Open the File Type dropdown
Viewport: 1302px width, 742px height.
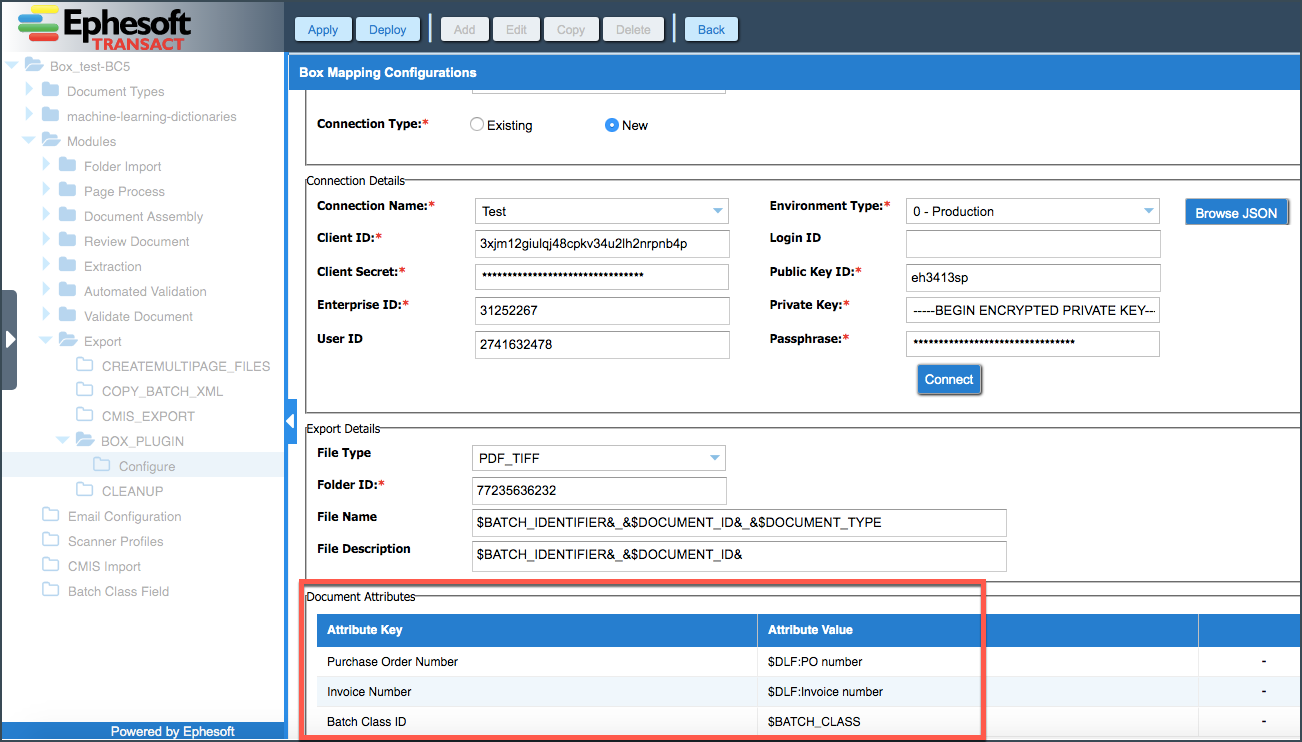[x=714, y=458]
